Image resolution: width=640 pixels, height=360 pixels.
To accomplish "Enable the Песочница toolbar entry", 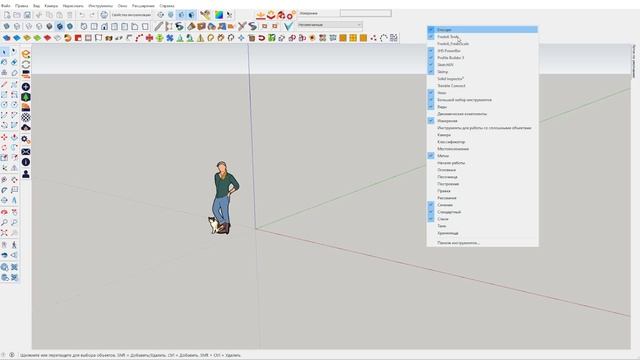I will tap(482, 177).
